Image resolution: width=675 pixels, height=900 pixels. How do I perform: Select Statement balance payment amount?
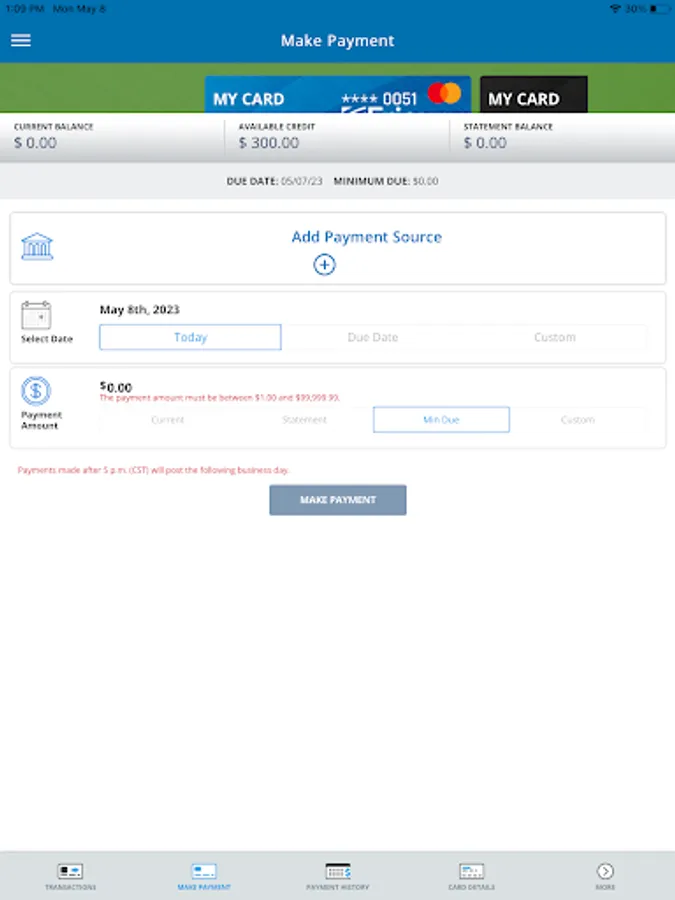point(304,420)
